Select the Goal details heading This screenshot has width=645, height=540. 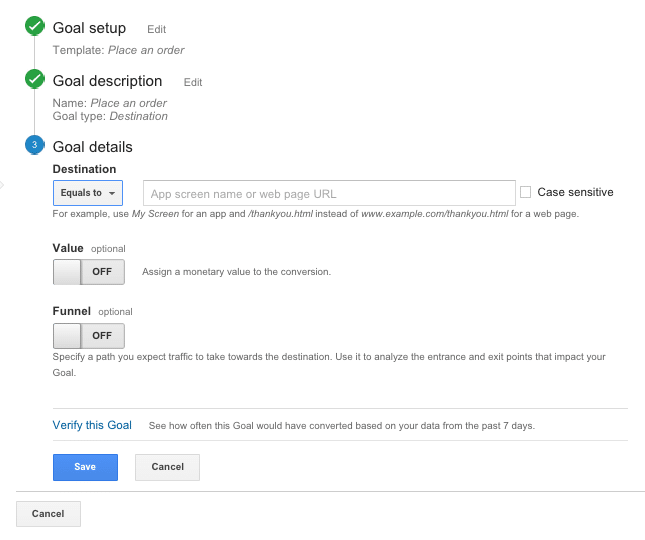point(93,147)
